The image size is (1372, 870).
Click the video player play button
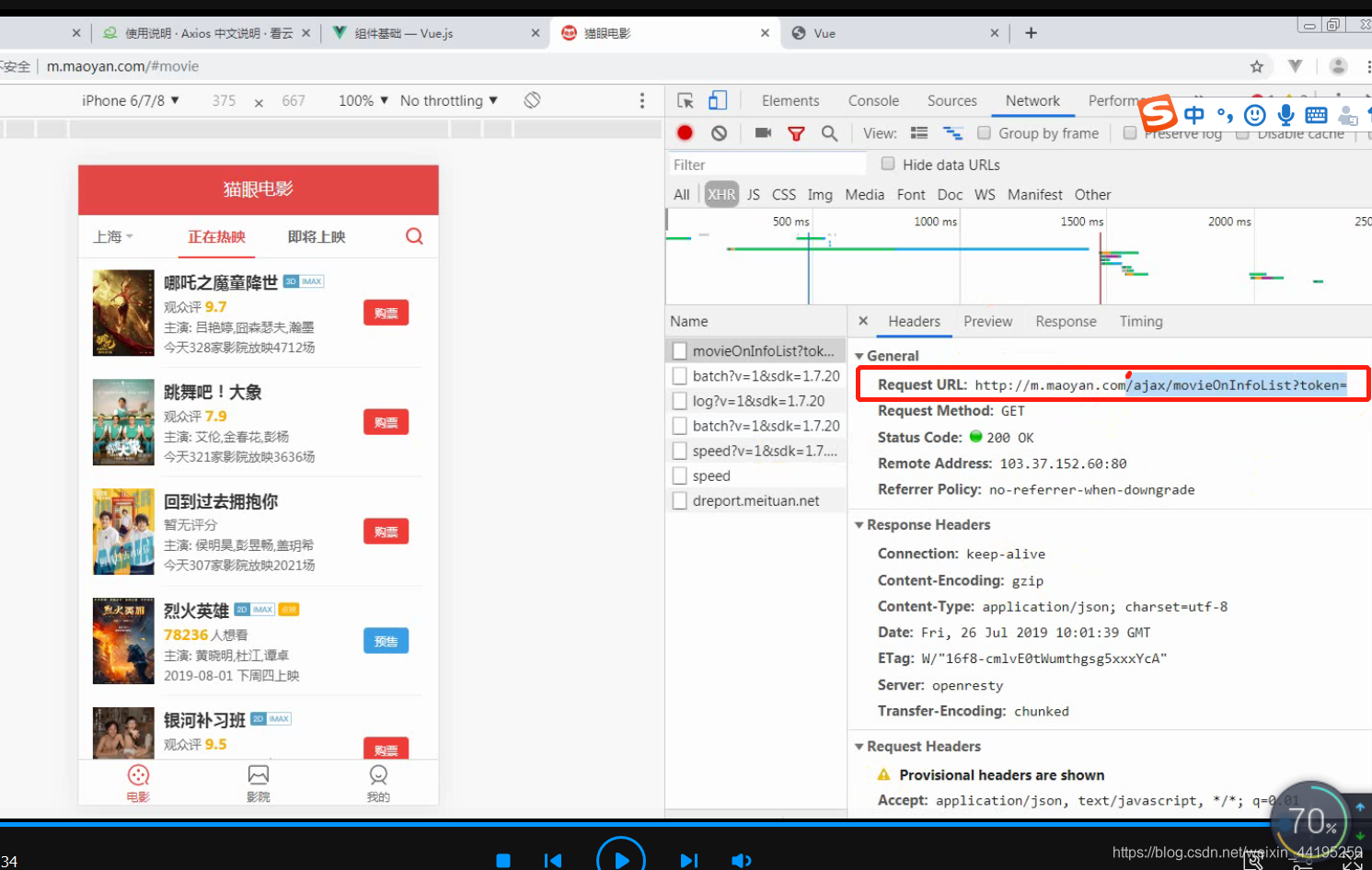pyautogui.click(x=621, y=860)
